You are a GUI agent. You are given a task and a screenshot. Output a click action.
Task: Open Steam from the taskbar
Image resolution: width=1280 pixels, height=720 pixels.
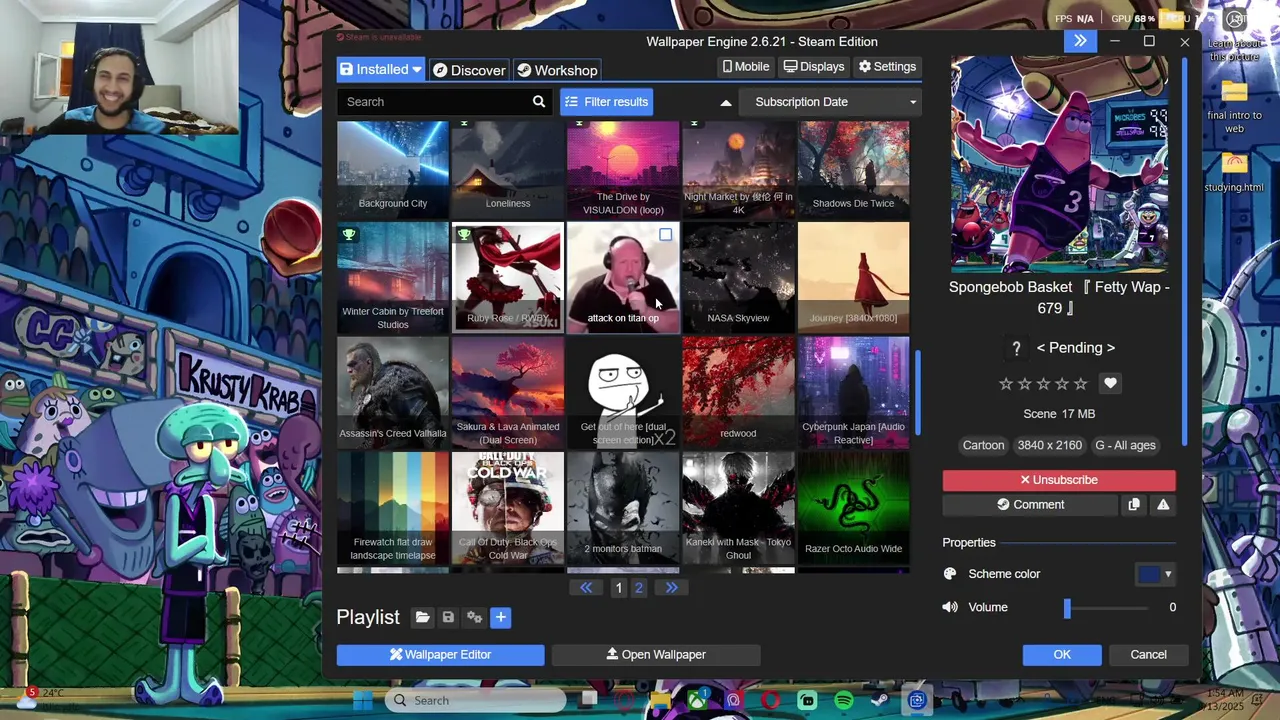(x=879, y=701)
